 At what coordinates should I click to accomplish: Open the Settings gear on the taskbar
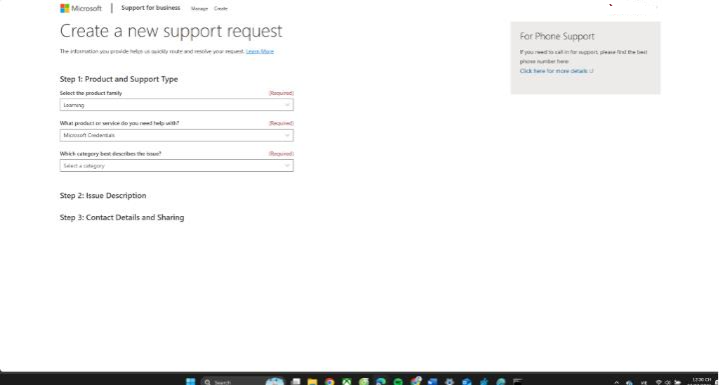449,381
